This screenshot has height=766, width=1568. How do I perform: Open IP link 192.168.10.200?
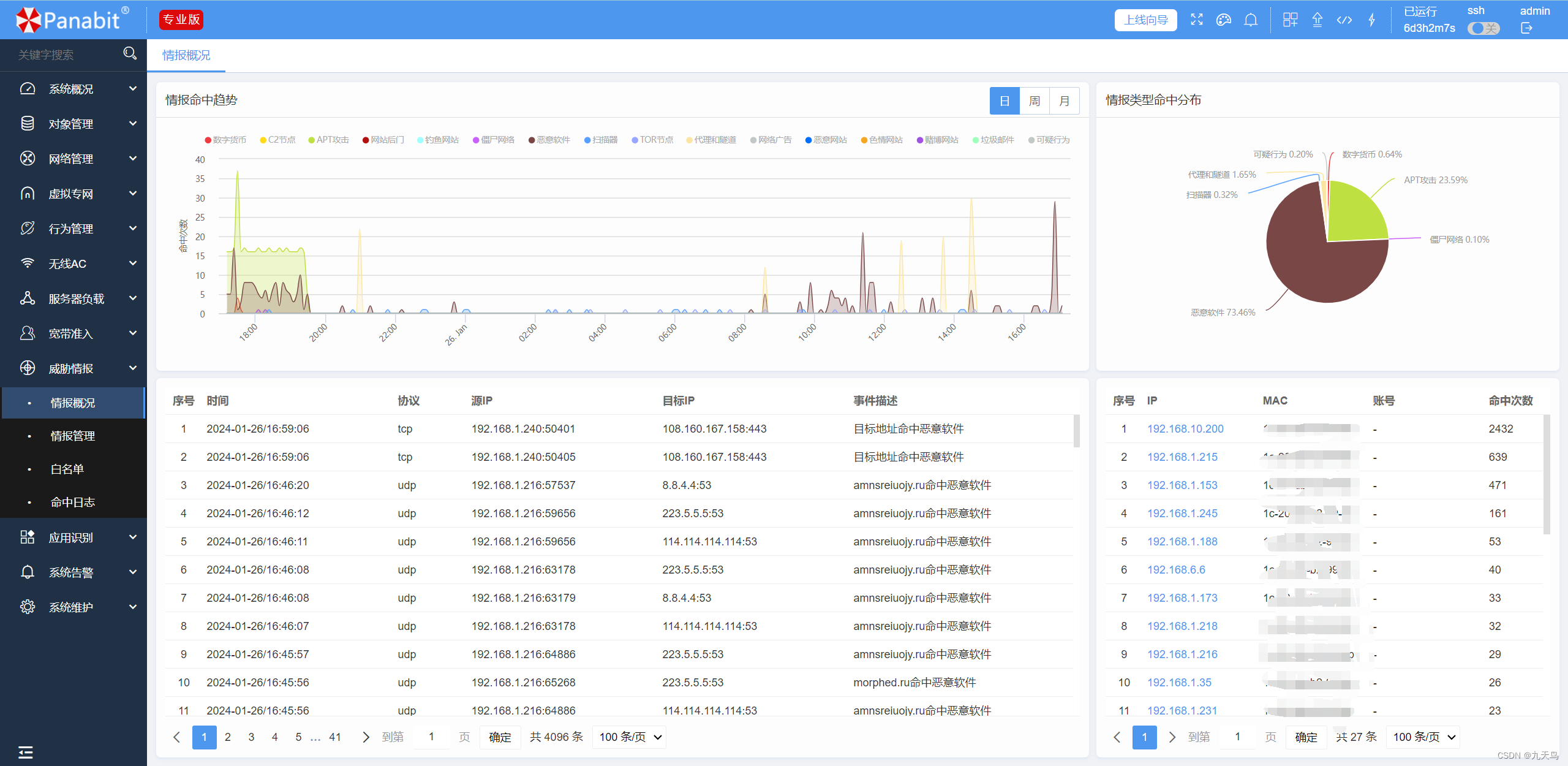(1185, 429)
